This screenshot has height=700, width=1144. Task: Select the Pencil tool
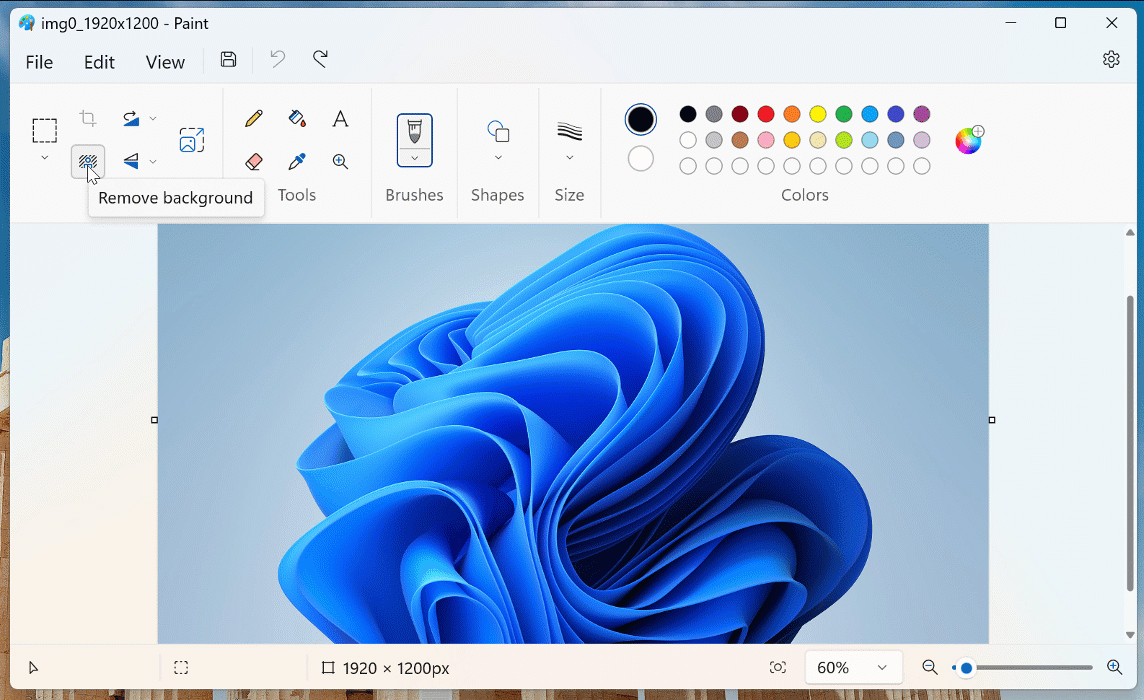254,119
